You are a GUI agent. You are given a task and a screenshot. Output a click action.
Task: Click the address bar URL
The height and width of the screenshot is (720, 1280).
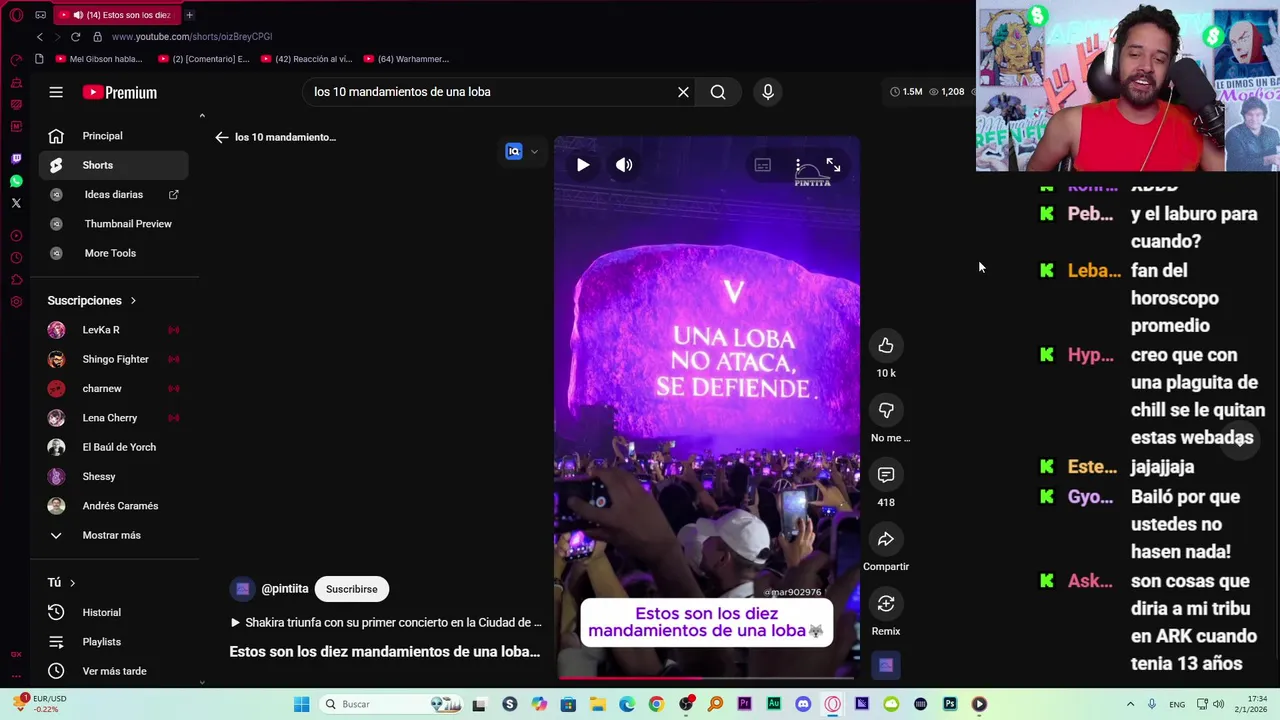tap(192, 37)
